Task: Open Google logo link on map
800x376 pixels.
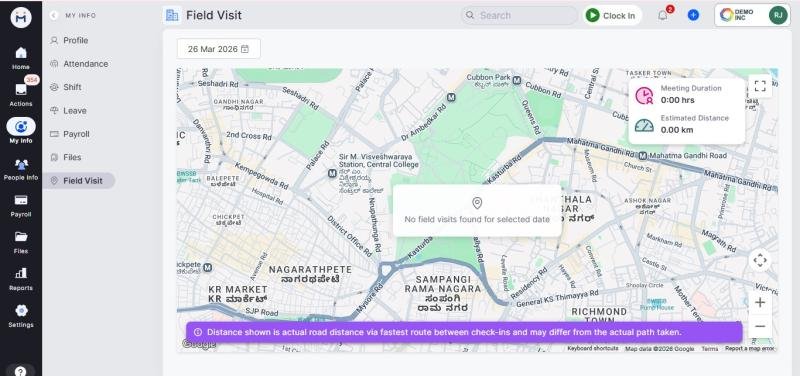Action: [x=199, y=345]
